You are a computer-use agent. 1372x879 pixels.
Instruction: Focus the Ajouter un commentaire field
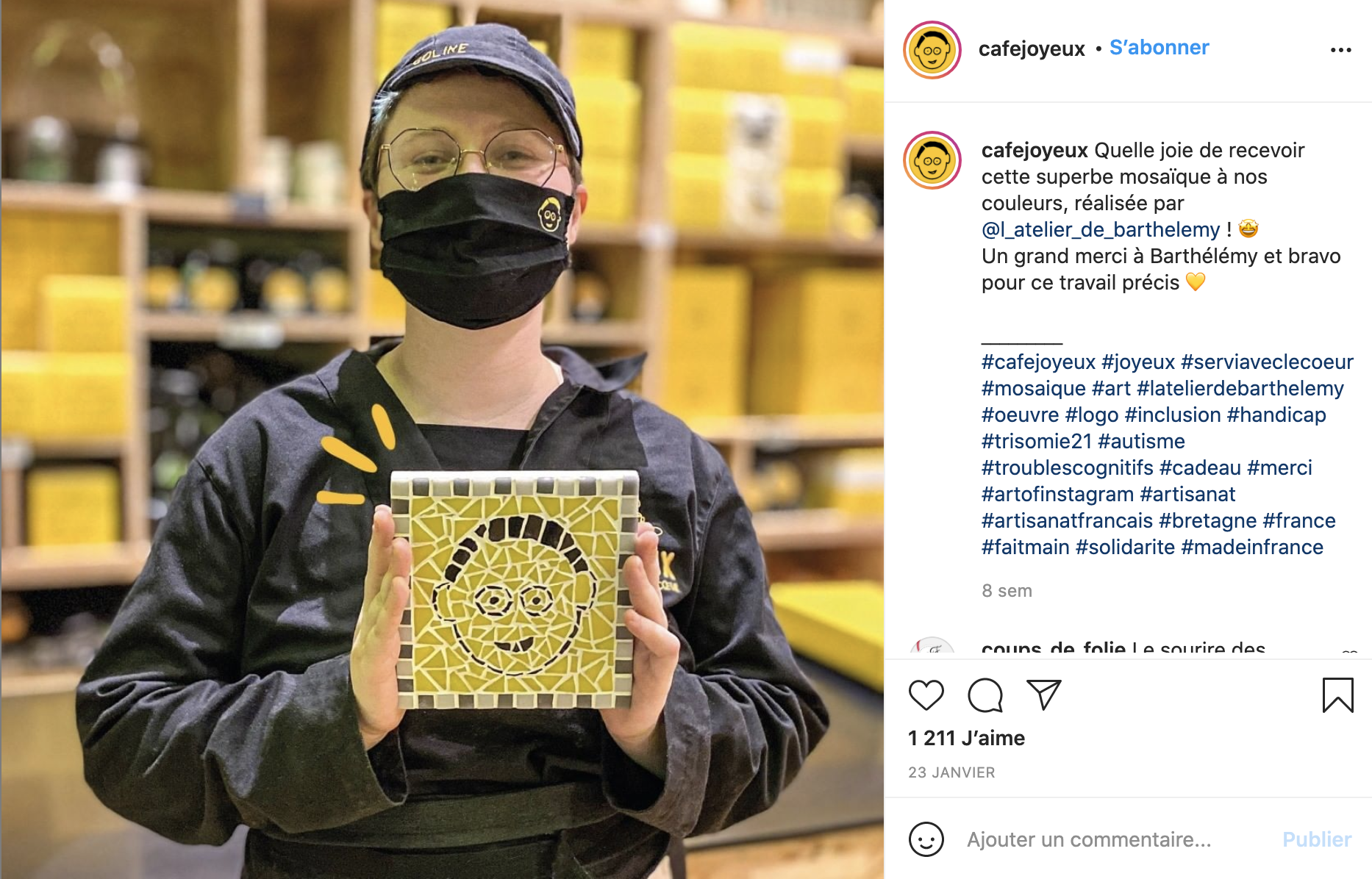coord(1089,839)
